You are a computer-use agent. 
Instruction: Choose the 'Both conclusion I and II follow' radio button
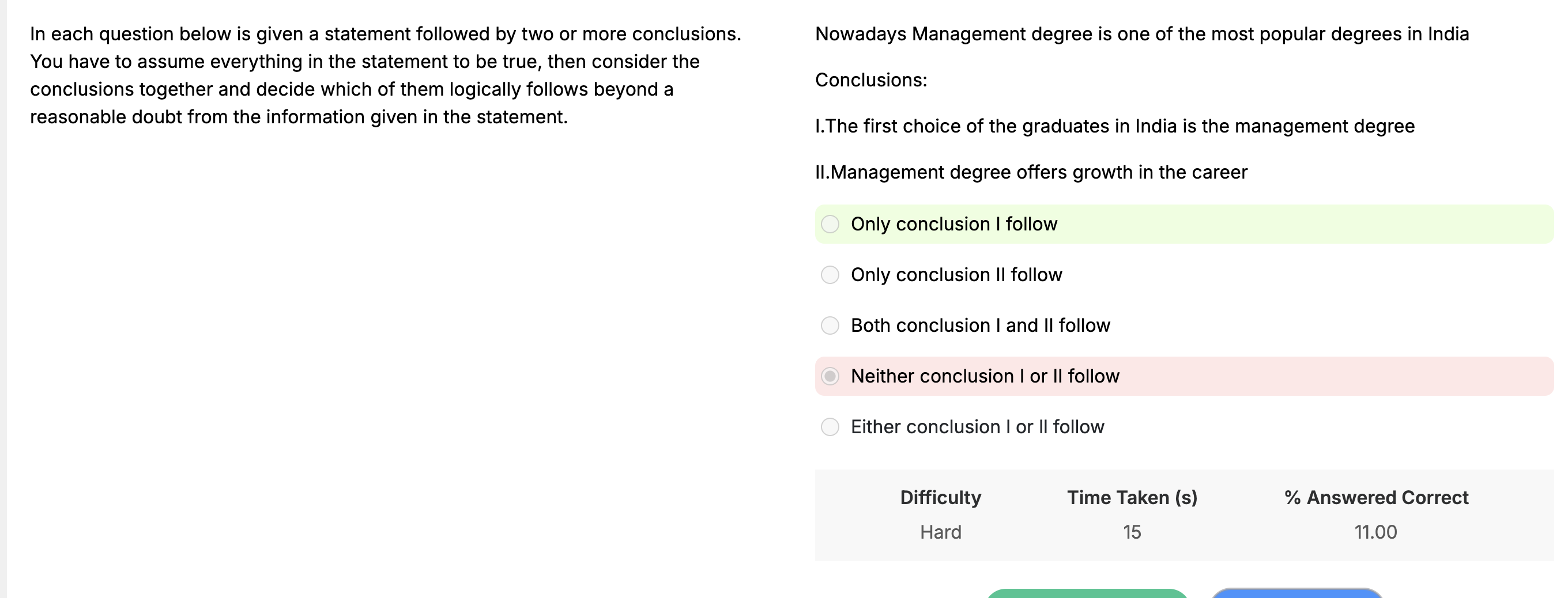coord(830,326)
